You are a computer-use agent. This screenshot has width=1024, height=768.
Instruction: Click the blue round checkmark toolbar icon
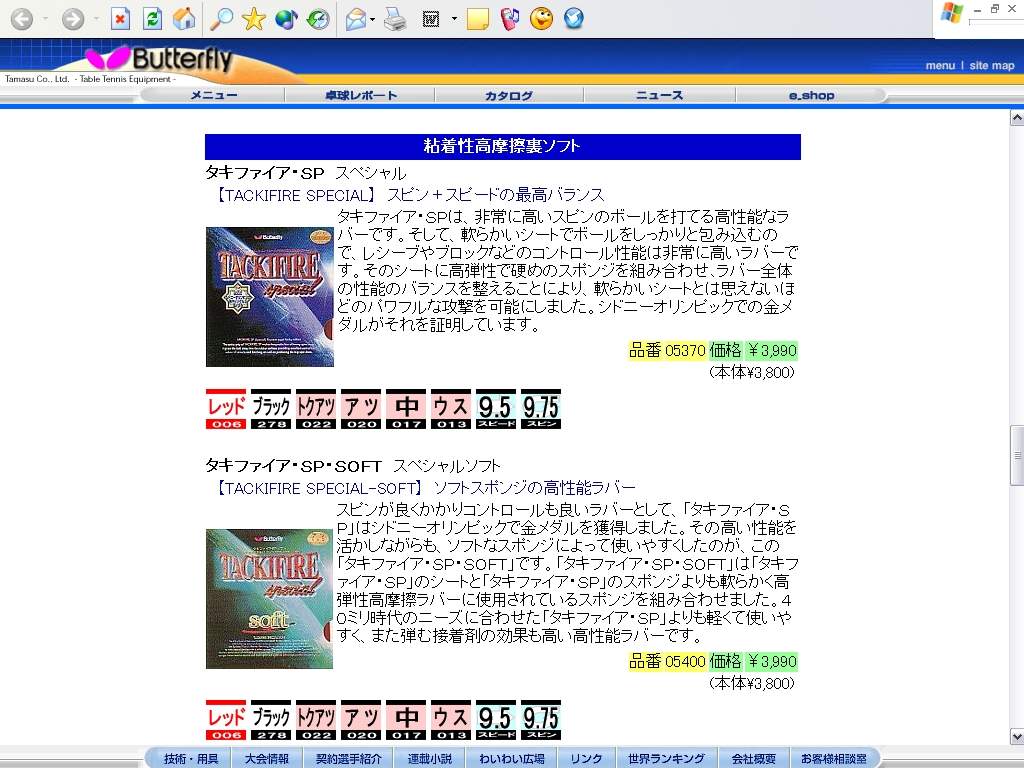click(573, 19)
